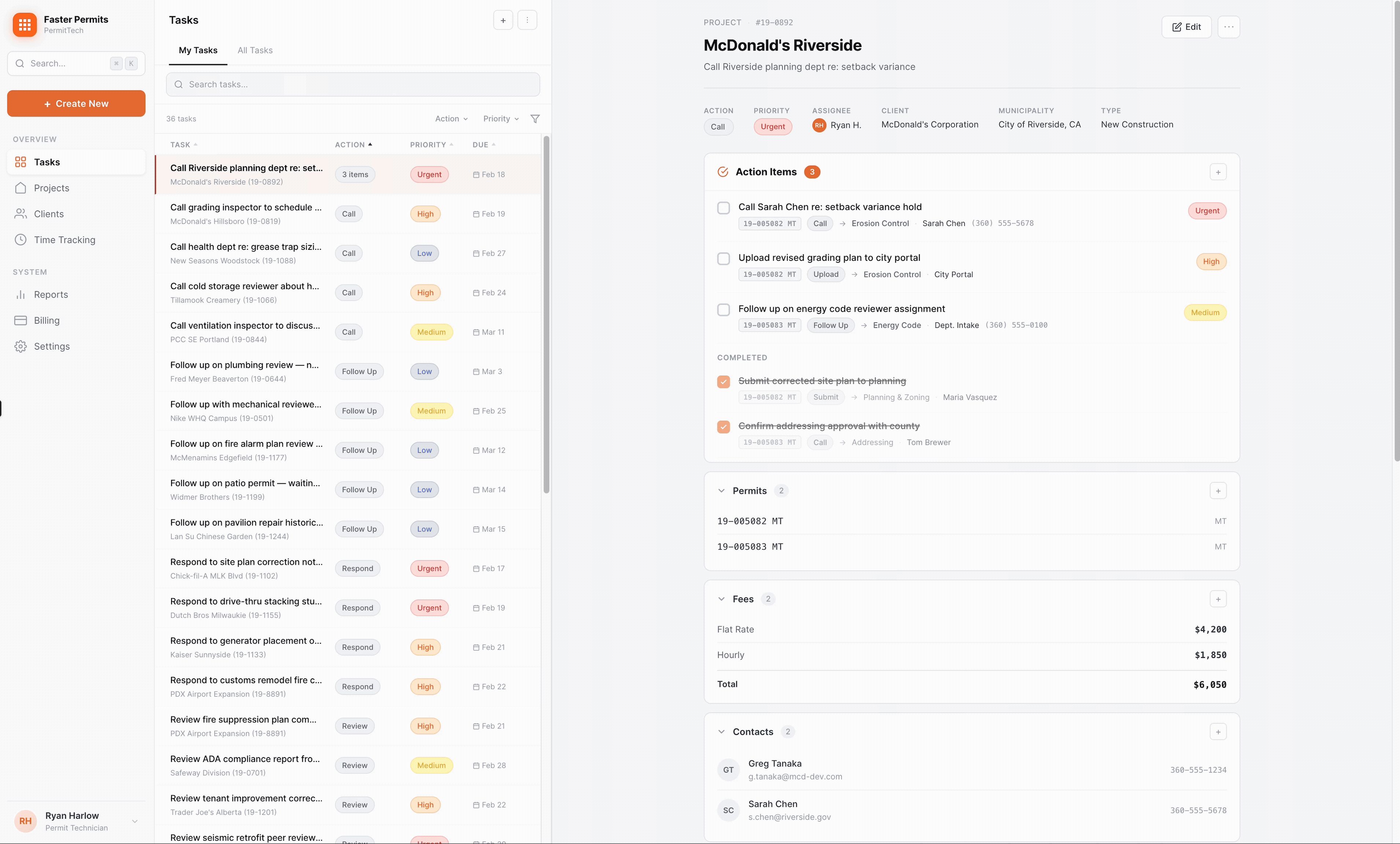This screenshot has width=1400, height=844.
Task: Collapse the Contacts section
Action: point(721,732)
